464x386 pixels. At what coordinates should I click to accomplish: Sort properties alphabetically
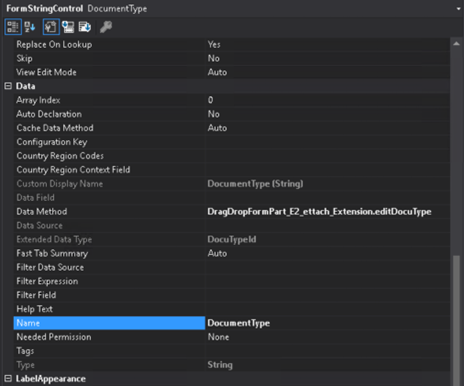click(30, 27)
